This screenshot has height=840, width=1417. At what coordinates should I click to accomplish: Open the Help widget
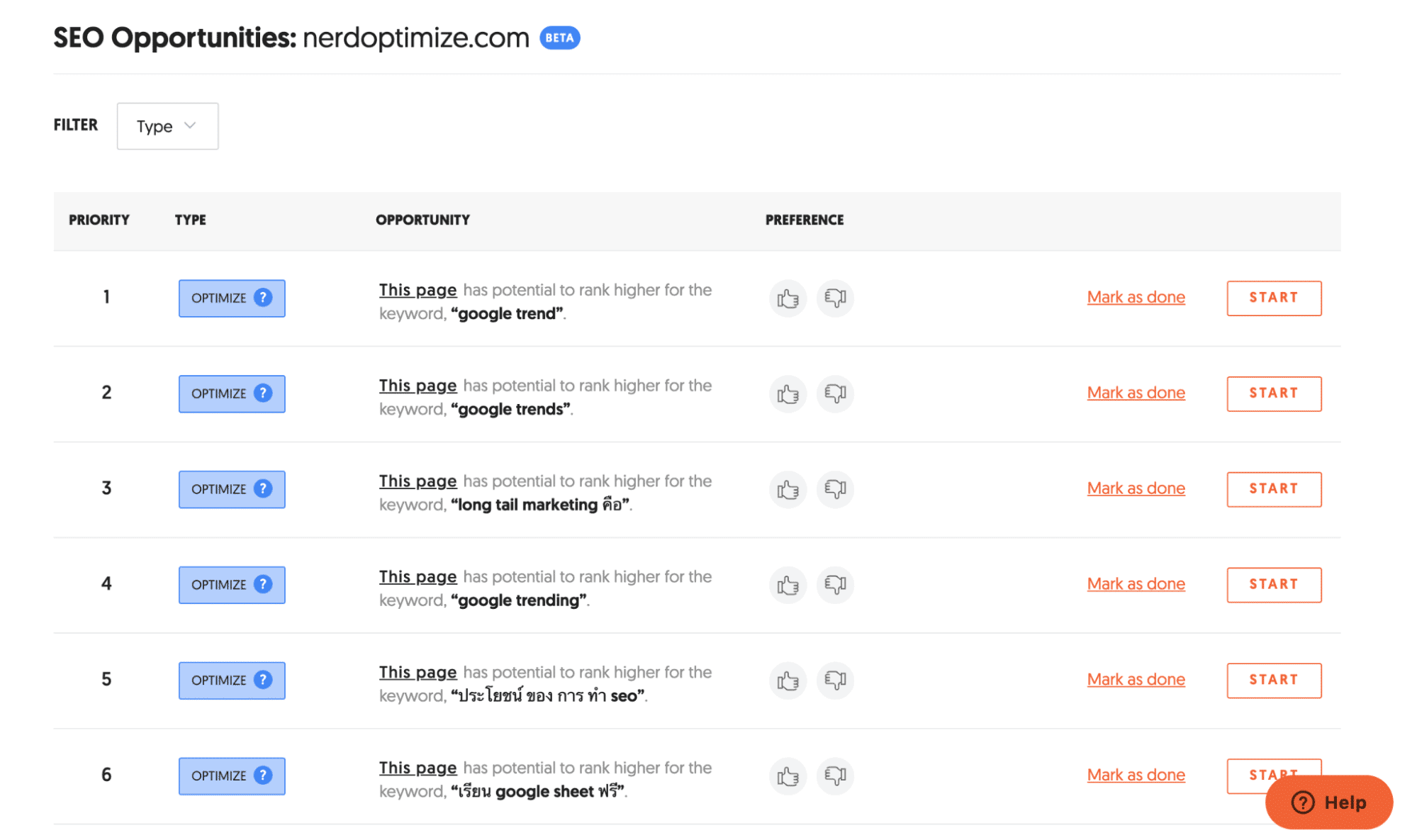pyautogui.click(x=1328, y=802)
